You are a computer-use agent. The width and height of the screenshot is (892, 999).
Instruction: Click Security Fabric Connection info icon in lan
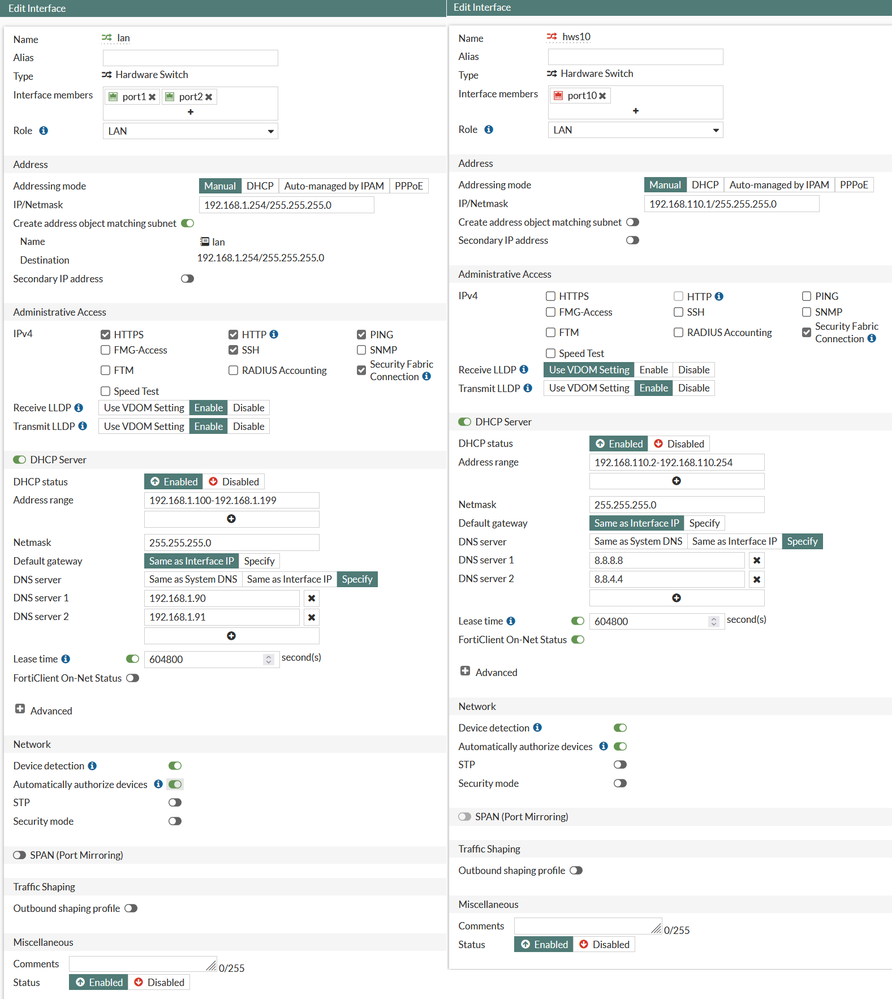tap(426, 377)
